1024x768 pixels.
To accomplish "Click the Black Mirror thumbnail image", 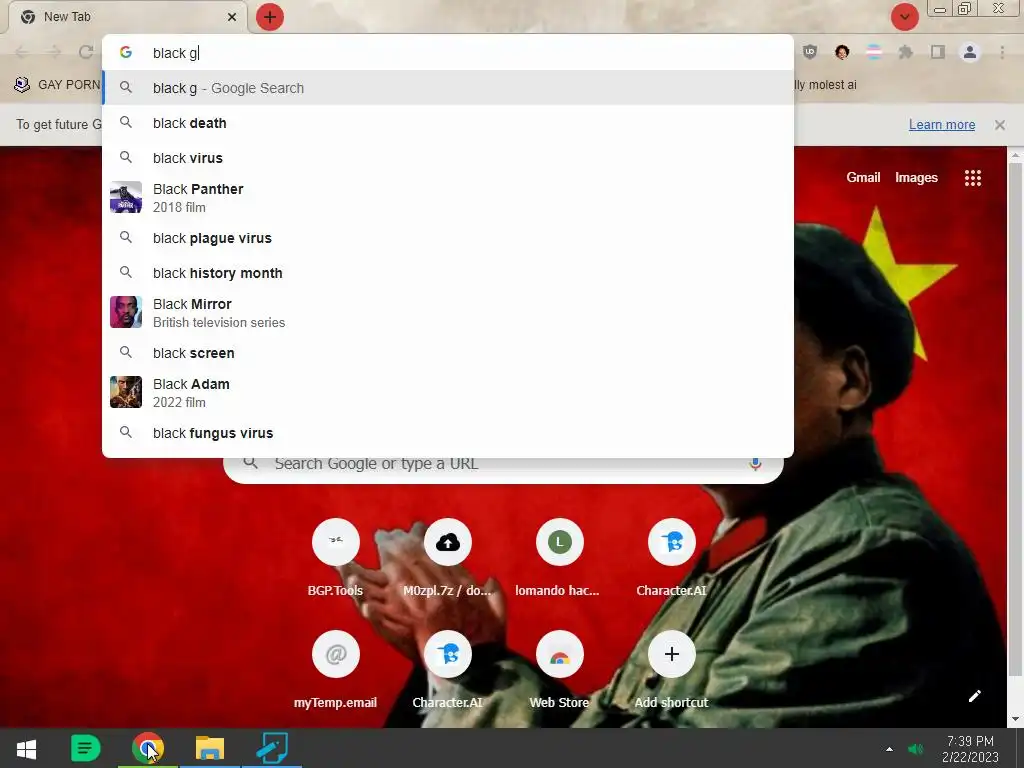I will pos(126,312).
